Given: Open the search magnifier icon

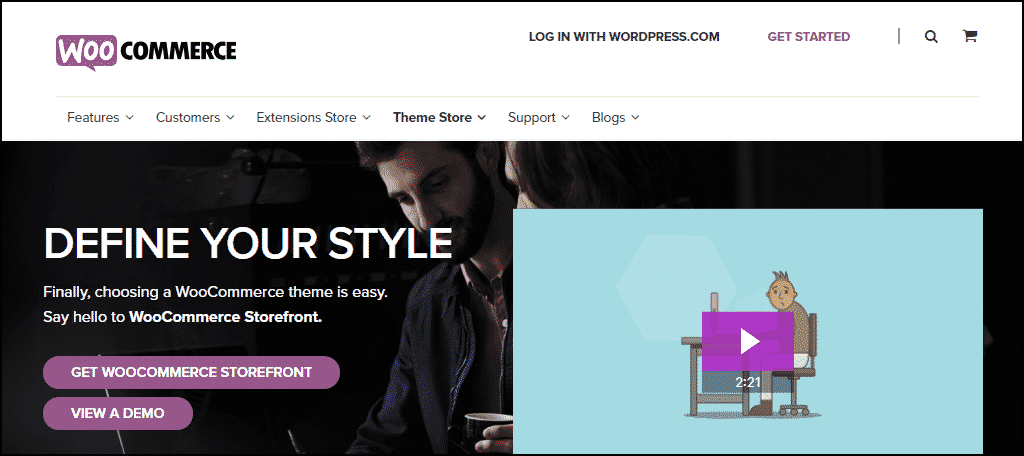Looking at the screenshot, I should [931, 37].
